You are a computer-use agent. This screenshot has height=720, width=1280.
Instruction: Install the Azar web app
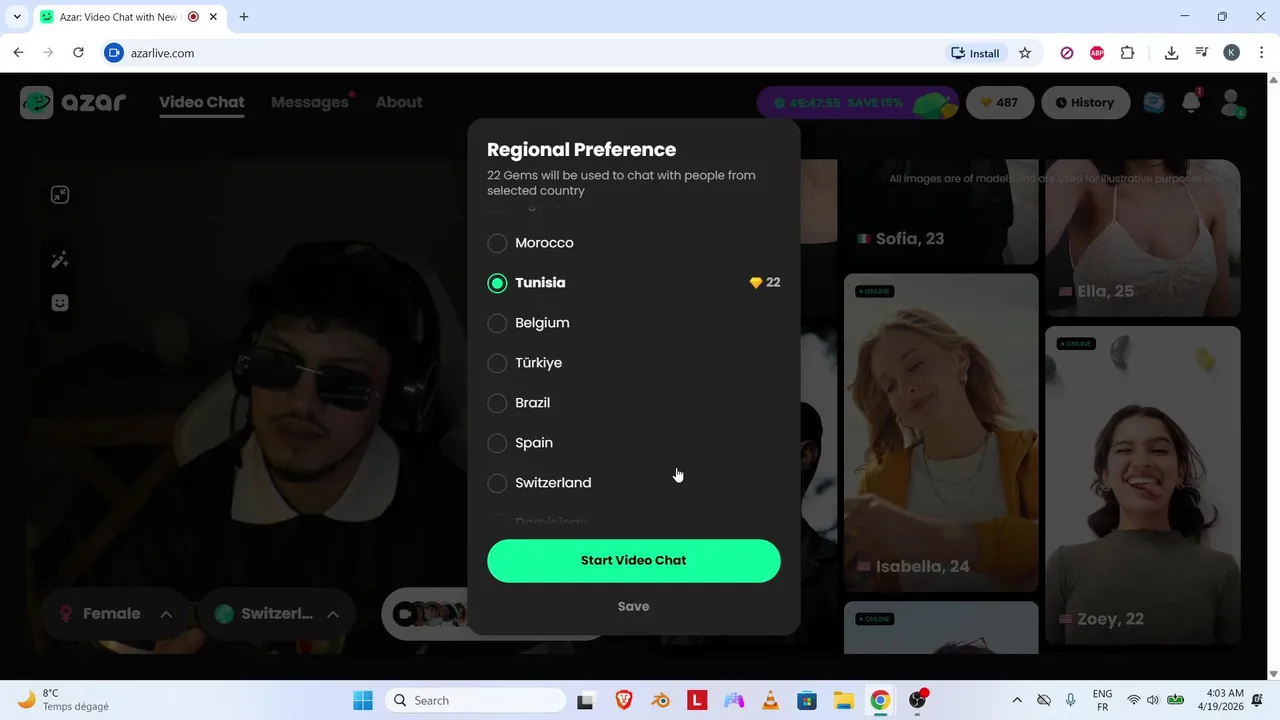(x=975, y=53)
